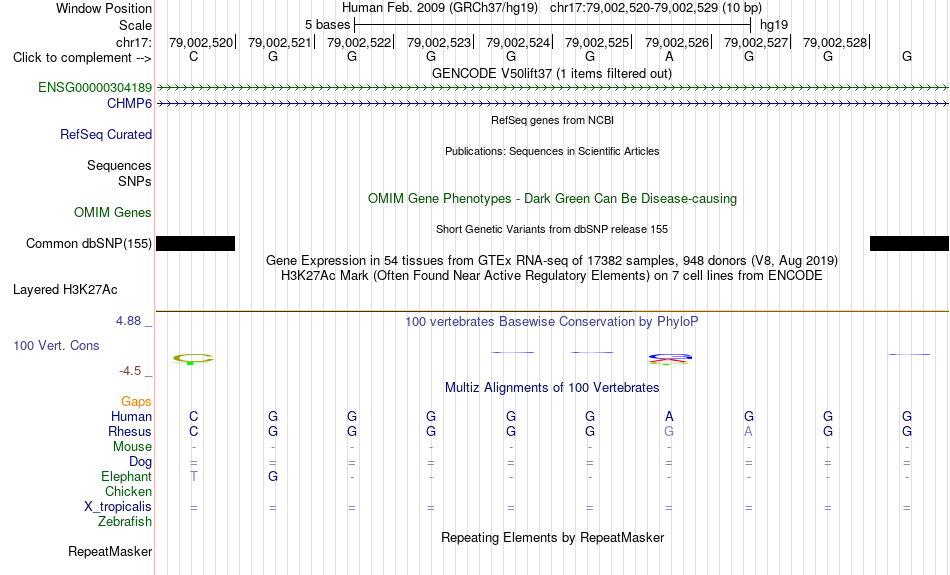Click the Chicken species label
Image resolution: width=950 pixels, height=575 pixels.
click(x=128, y=491)
